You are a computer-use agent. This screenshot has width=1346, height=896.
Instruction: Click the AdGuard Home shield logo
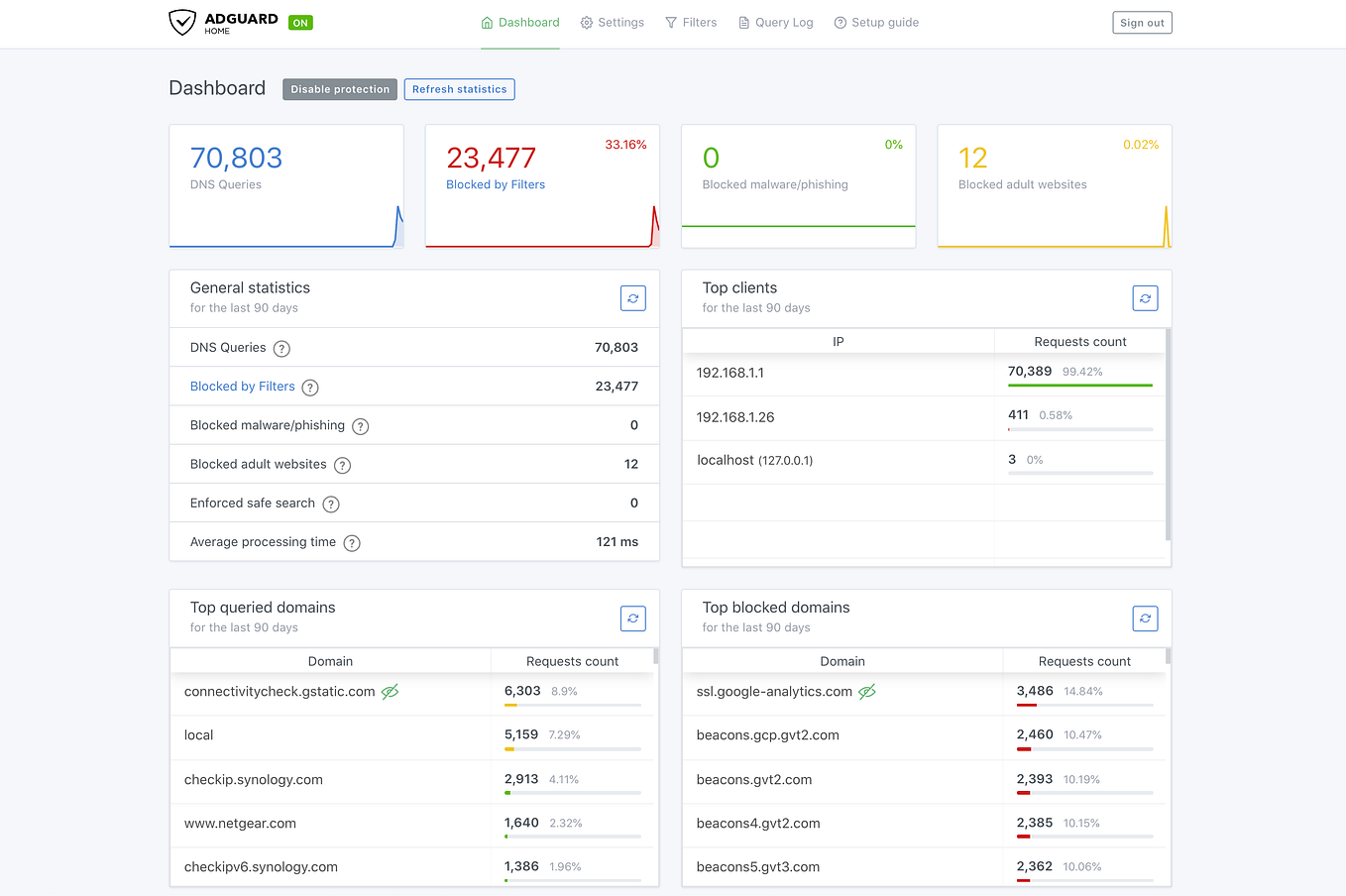tap(182, 22)
